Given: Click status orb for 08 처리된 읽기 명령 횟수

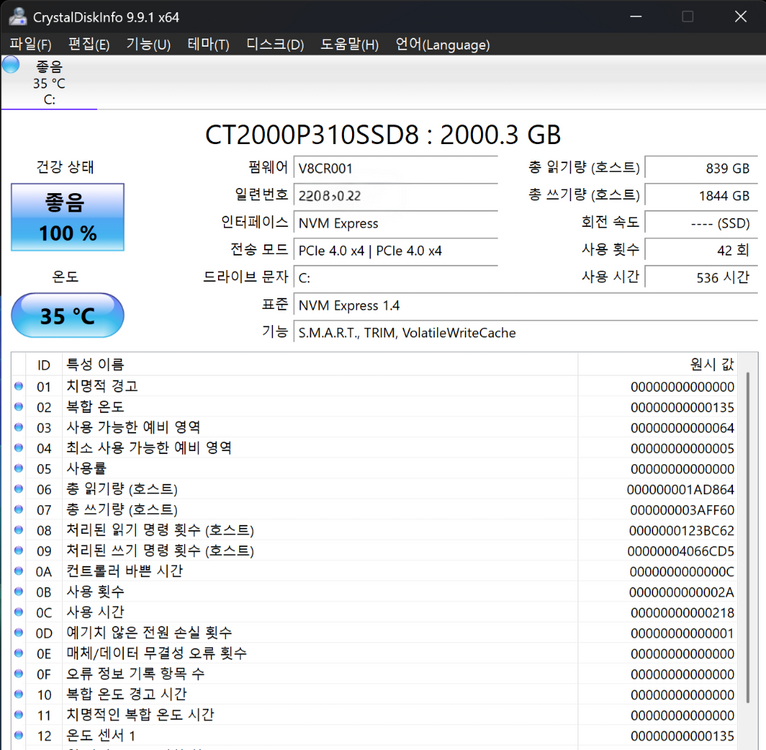Looking at the screenshot, I should click(19, 530).
